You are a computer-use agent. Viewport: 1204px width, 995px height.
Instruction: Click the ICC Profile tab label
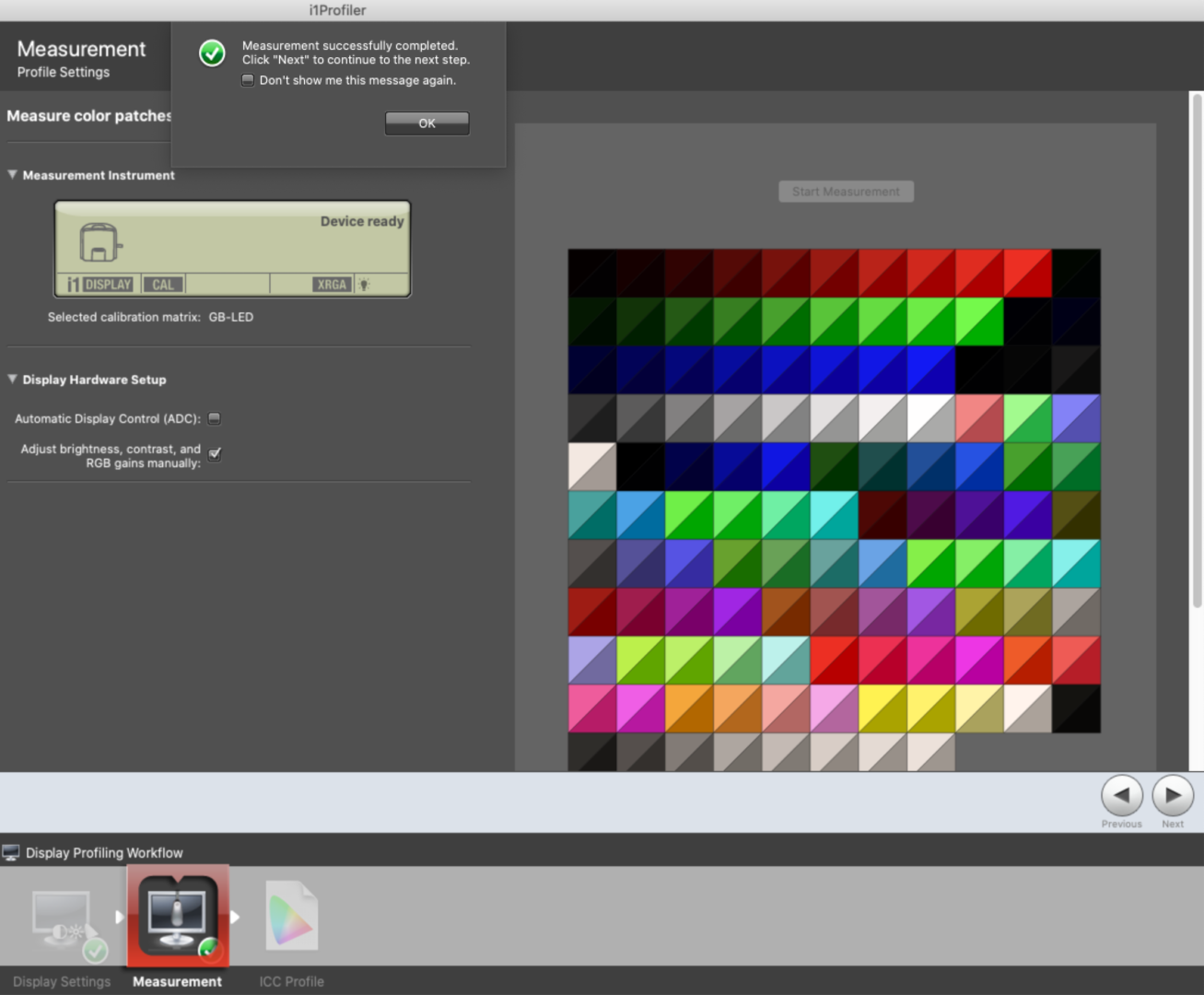pos(291,981)
